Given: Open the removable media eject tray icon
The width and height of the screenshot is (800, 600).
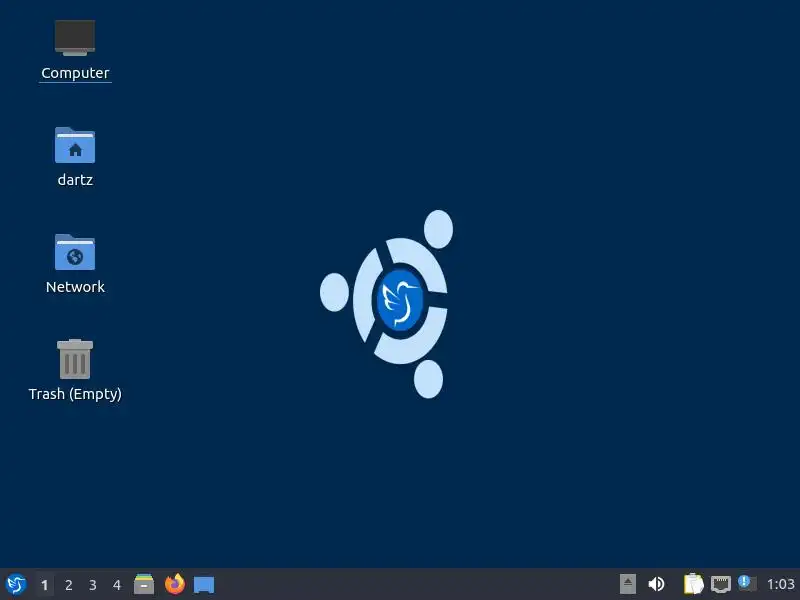Looking at the screenshot, I should pos(628,584).
